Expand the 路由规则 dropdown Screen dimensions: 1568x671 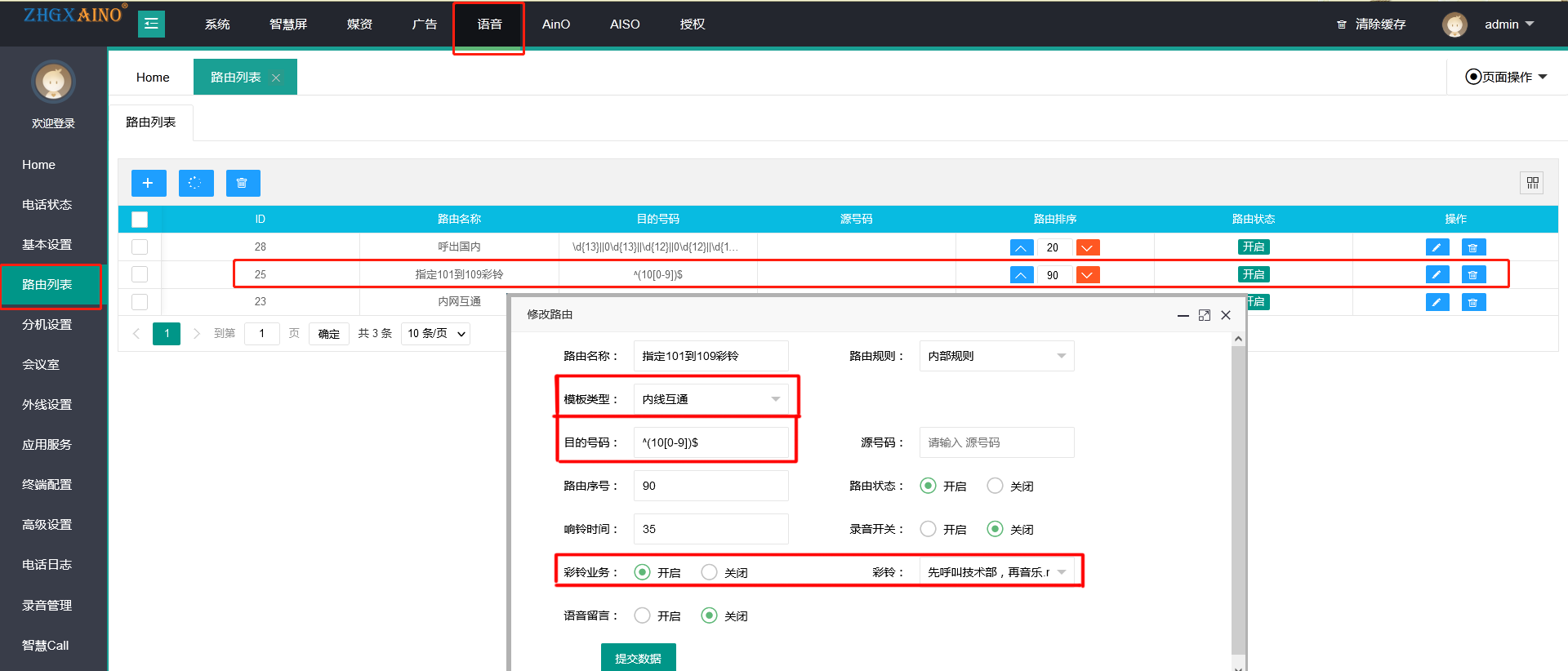point(996,356)
